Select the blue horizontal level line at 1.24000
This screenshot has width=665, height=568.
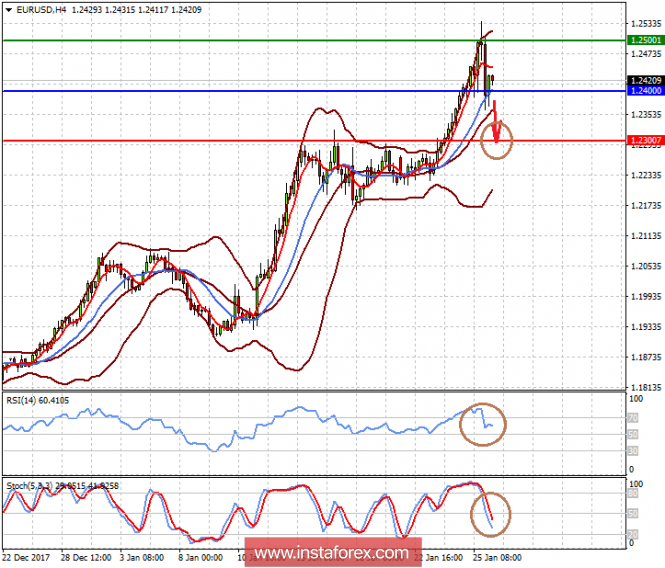pos(314,91)
